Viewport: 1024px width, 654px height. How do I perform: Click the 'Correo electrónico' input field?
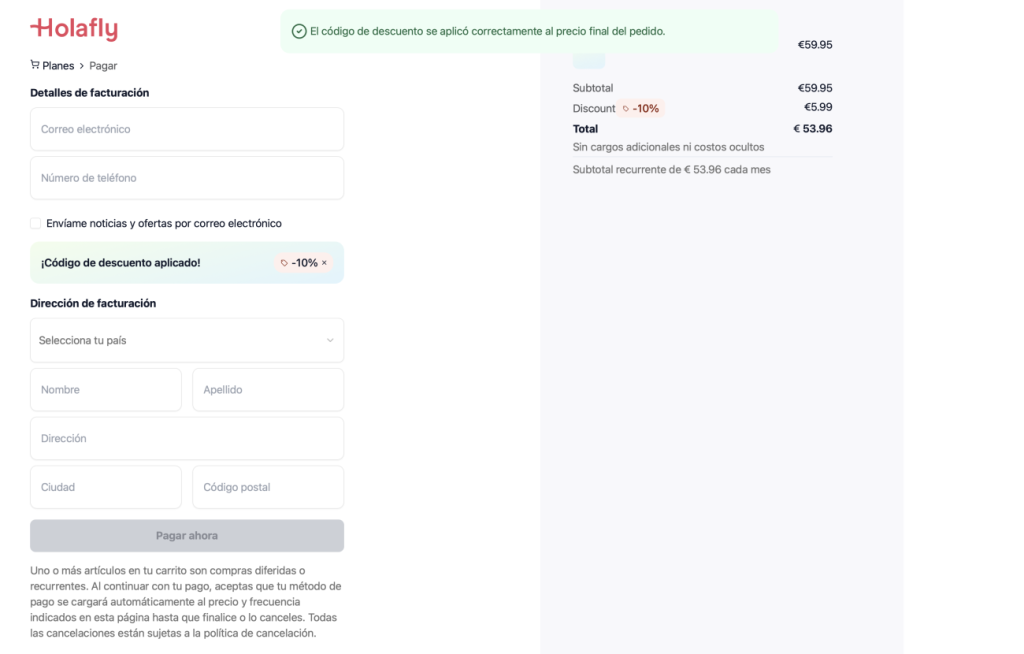tap(187, 129)
